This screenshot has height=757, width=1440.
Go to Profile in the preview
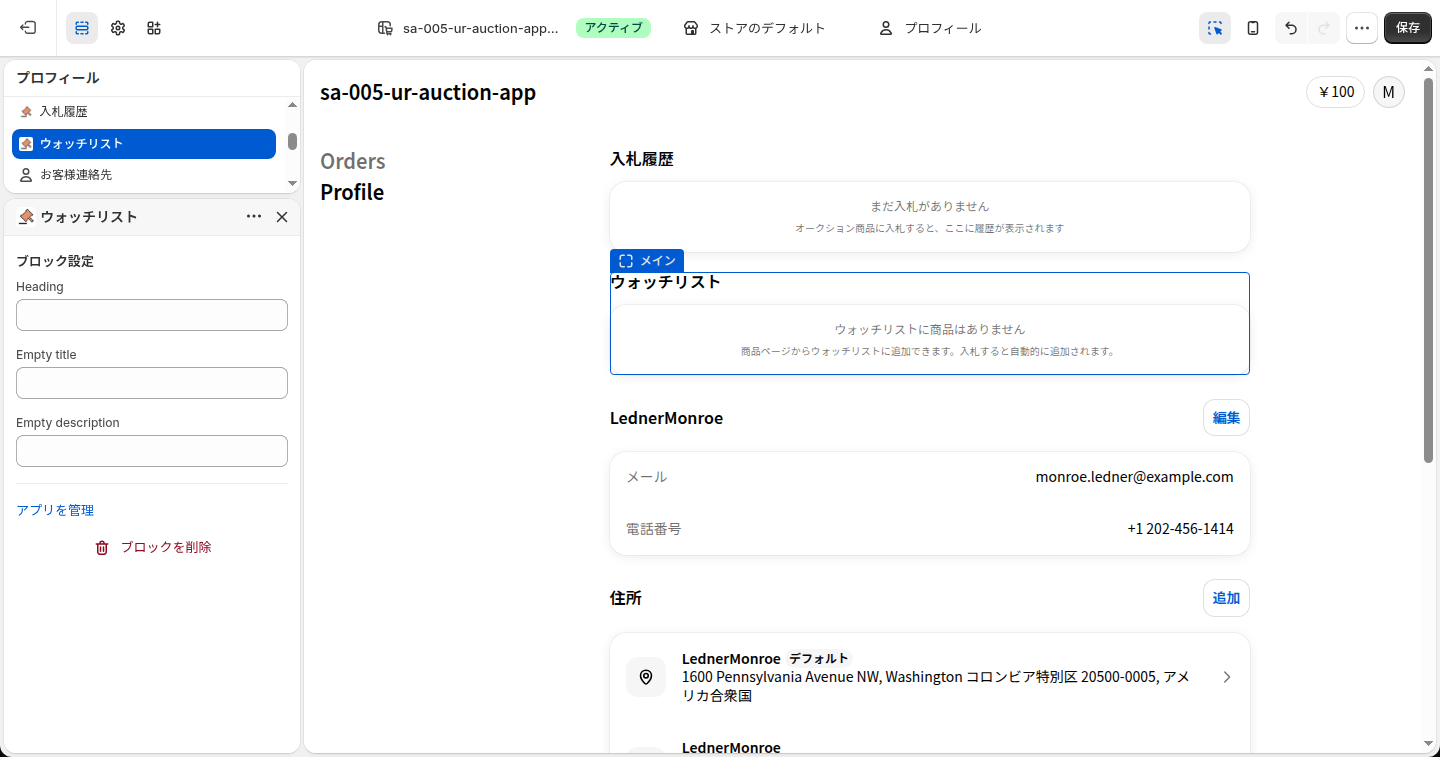click(x=352, y=192)
